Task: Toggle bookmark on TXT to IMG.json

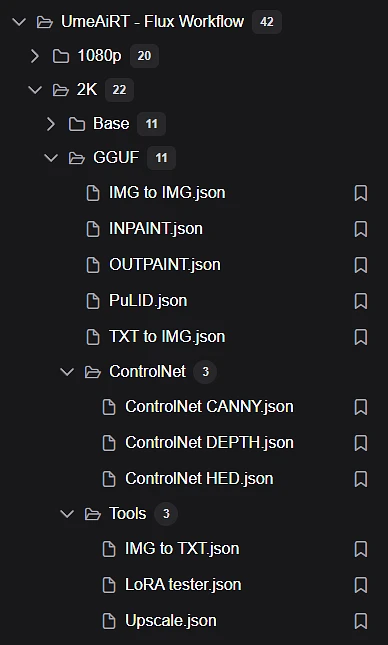Action: pos(361,337)
